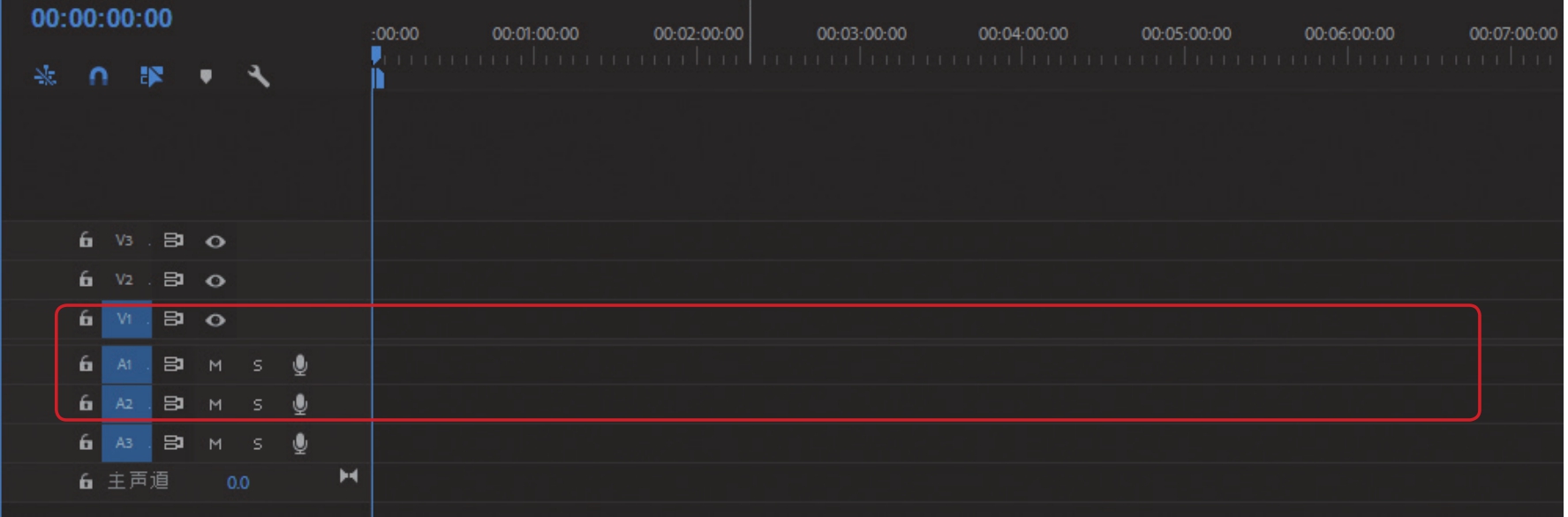The width and height of the screenshot is (1568, 517).
Task: Mute the A1 audio track
Action: (x=215, y=365)
